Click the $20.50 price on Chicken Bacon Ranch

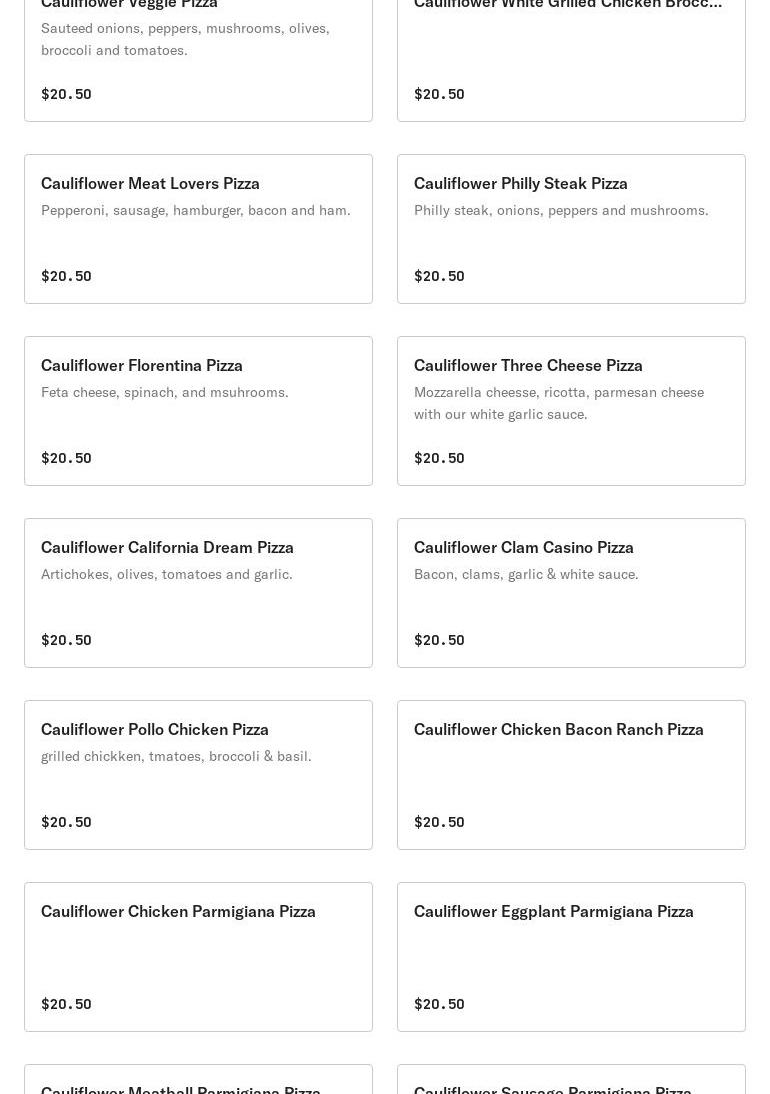click(x=439, y=822)
